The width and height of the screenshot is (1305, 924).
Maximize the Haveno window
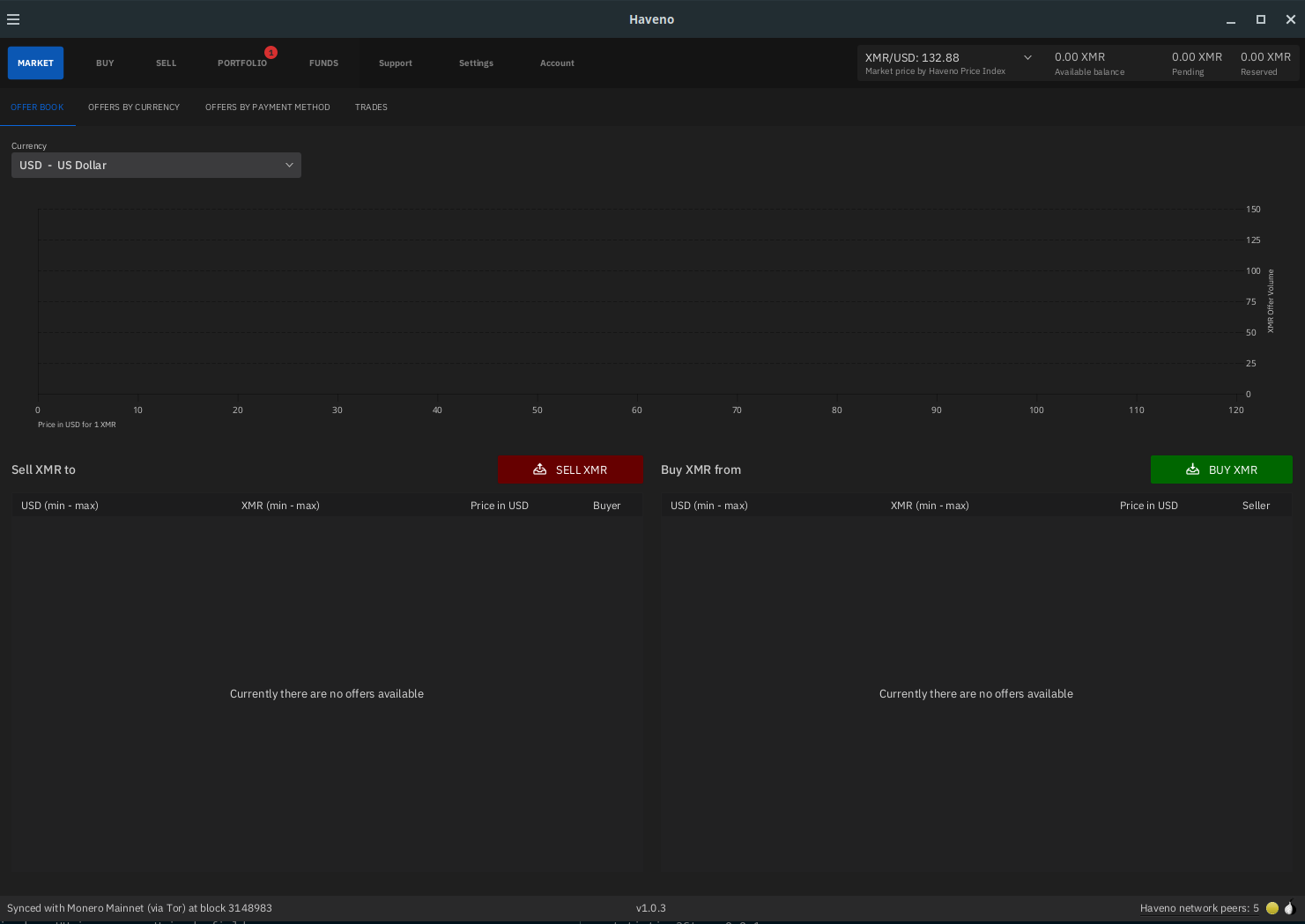pos(1261,19)
